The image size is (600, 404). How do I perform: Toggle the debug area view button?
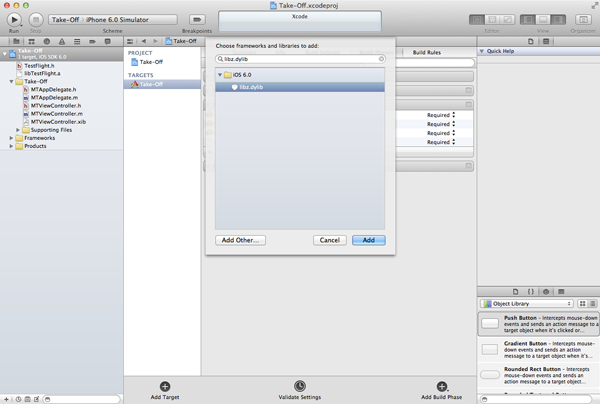(543, 20)
